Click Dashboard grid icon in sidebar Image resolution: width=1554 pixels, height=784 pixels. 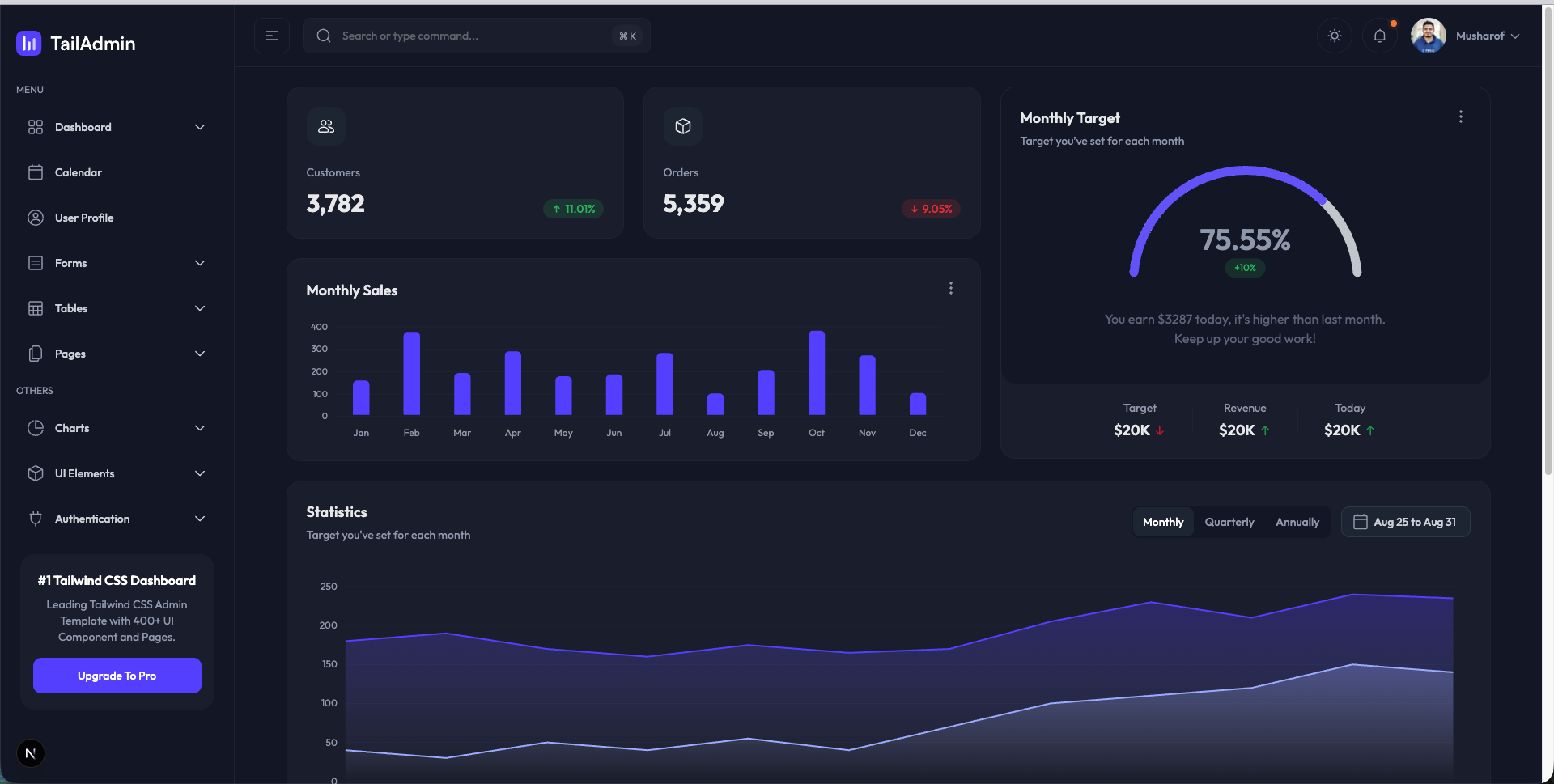click(x=36, y=127)
